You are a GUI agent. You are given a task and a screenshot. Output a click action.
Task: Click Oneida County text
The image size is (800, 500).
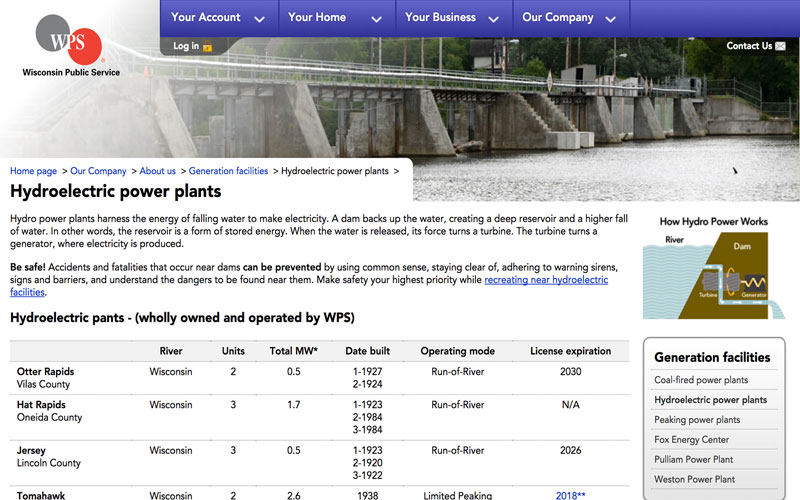(x=49, y=417)
